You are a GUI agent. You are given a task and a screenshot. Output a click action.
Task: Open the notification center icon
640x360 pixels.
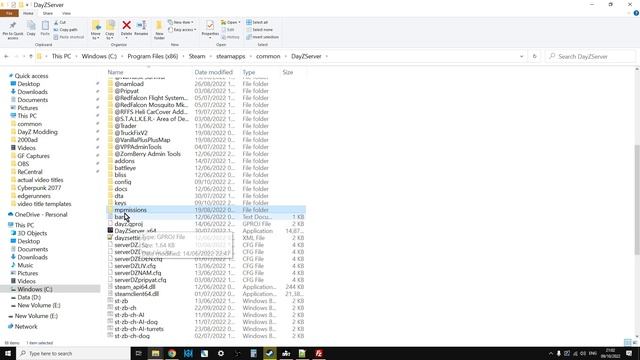(x=629, y=353)
